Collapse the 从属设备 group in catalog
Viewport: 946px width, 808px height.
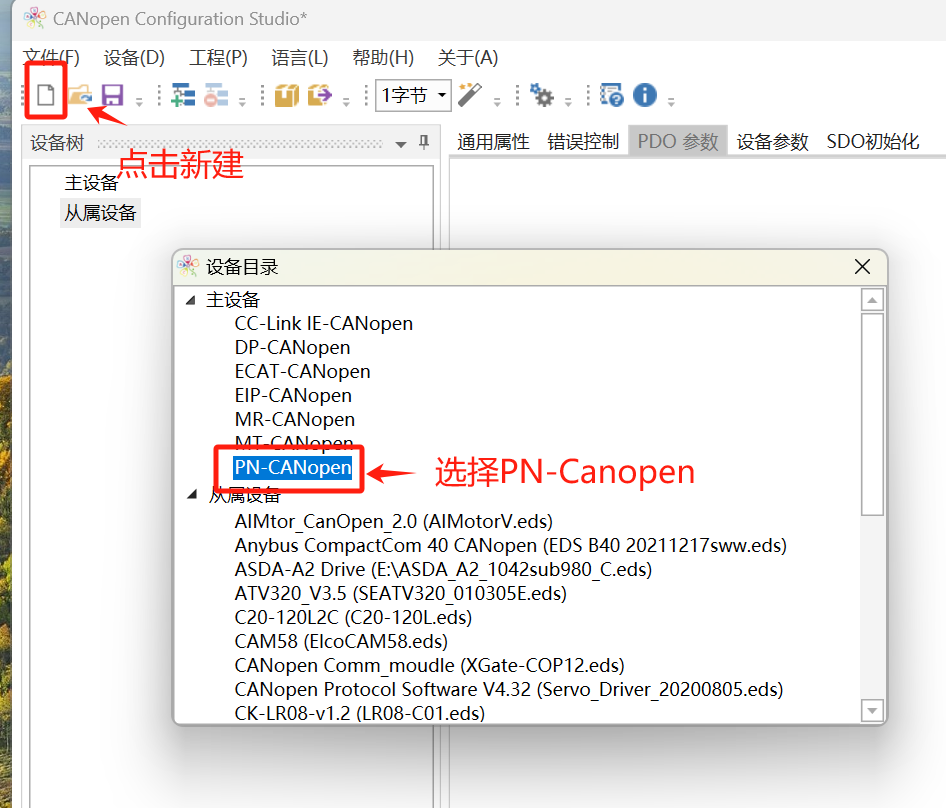pyautogui.click(x=192, y=494)
